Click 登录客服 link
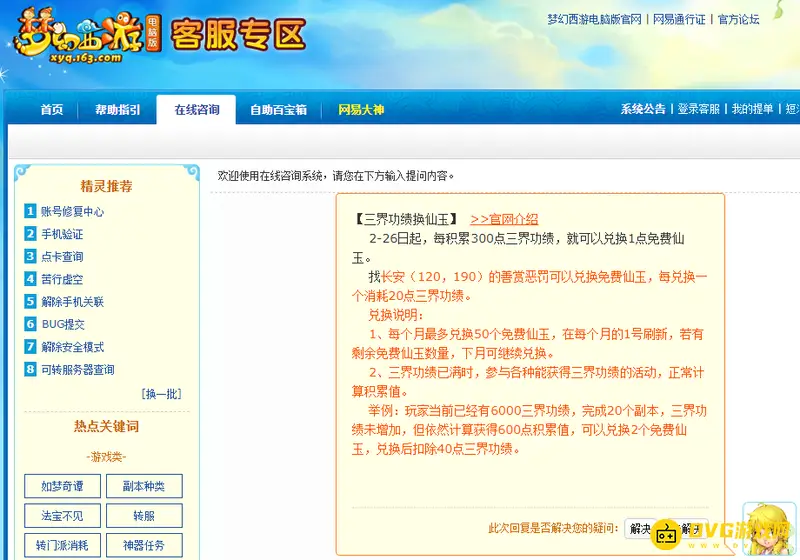The image size is (800, 560). [698, 109]
